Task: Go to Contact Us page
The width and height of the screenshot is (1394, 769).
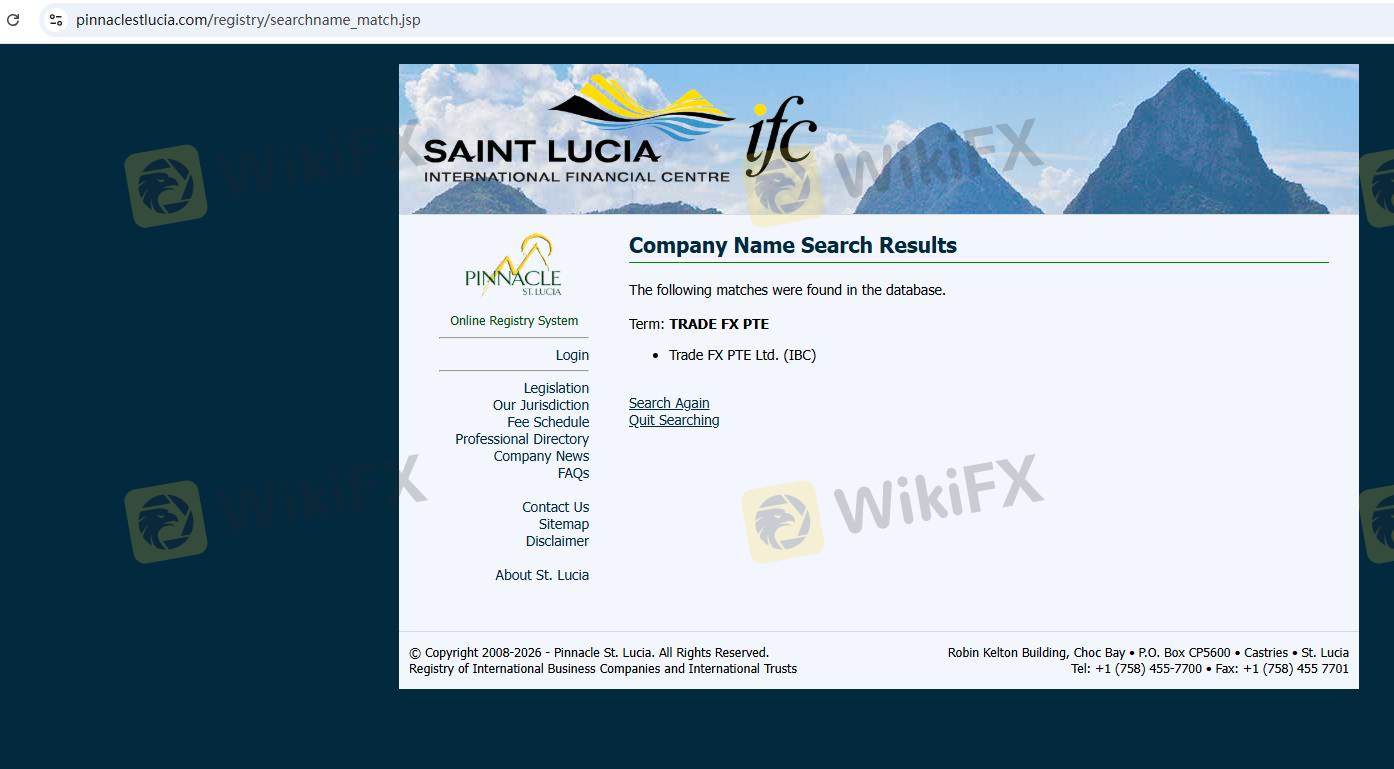Action: [x=556, y=507]
